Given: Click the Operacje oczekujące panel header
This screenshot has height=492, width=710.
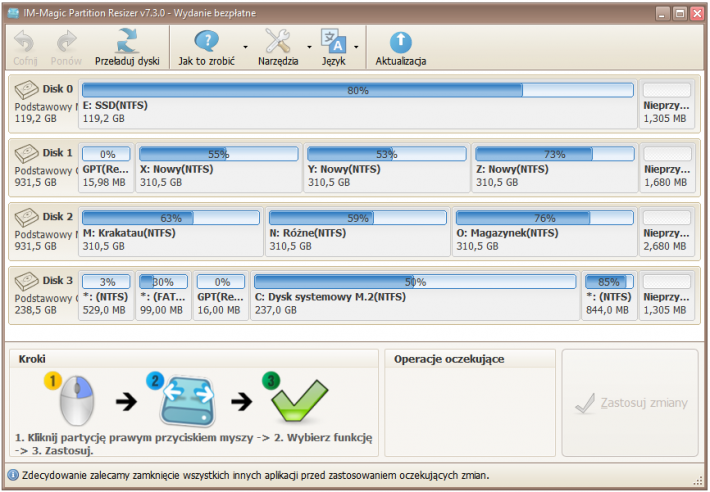Looking at the screenshot, I should pos(470,359).
